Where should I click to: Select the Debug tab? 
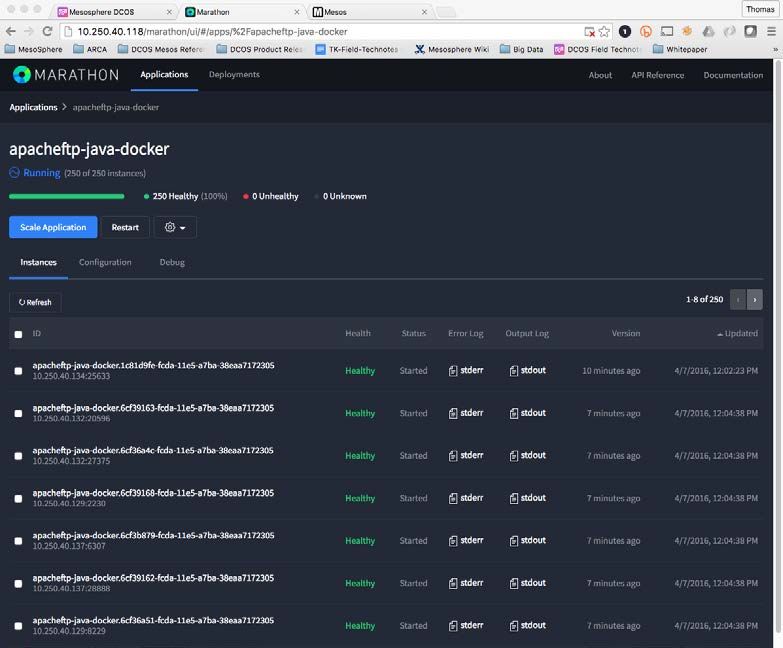click(172, 262)
